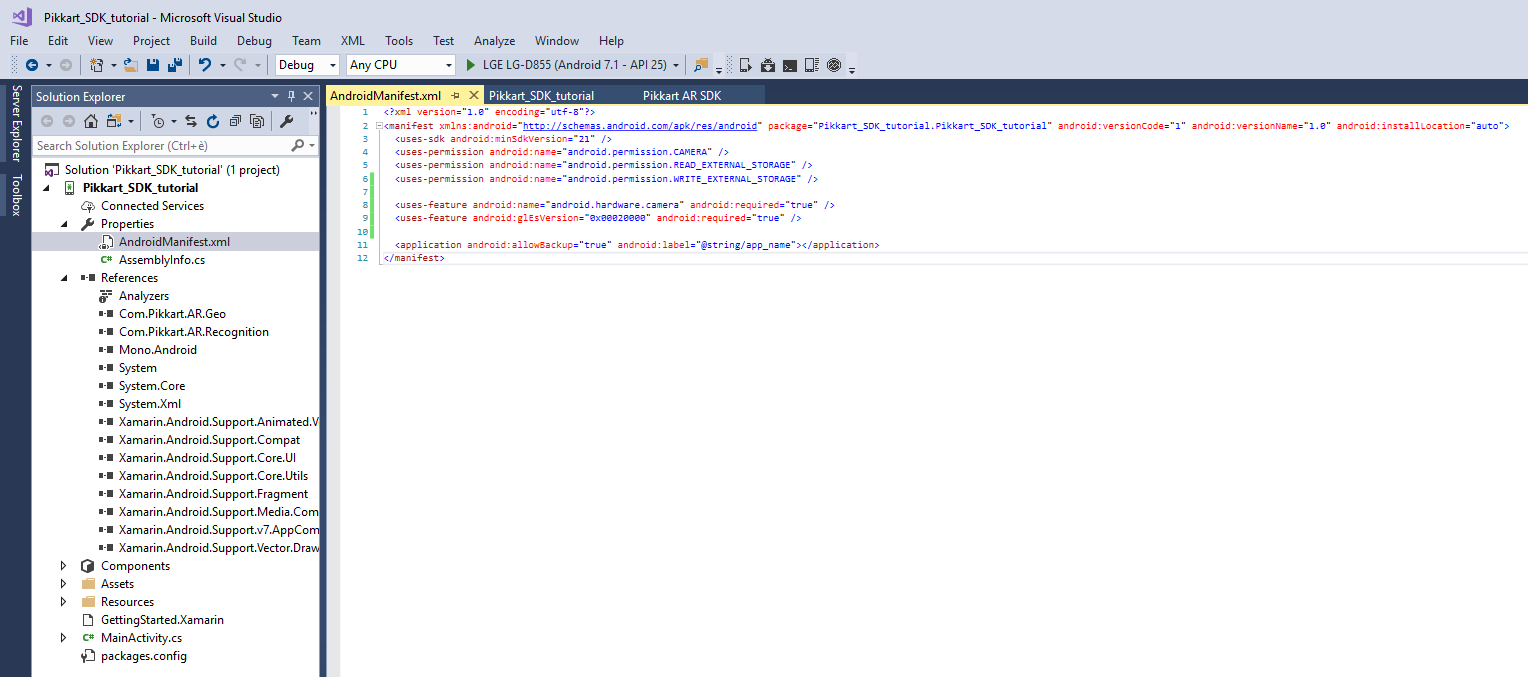Click the Pending Changes Filter clock icon
Image resolution: width=1528 pixels, height=677 pixels.
(158, 121)
